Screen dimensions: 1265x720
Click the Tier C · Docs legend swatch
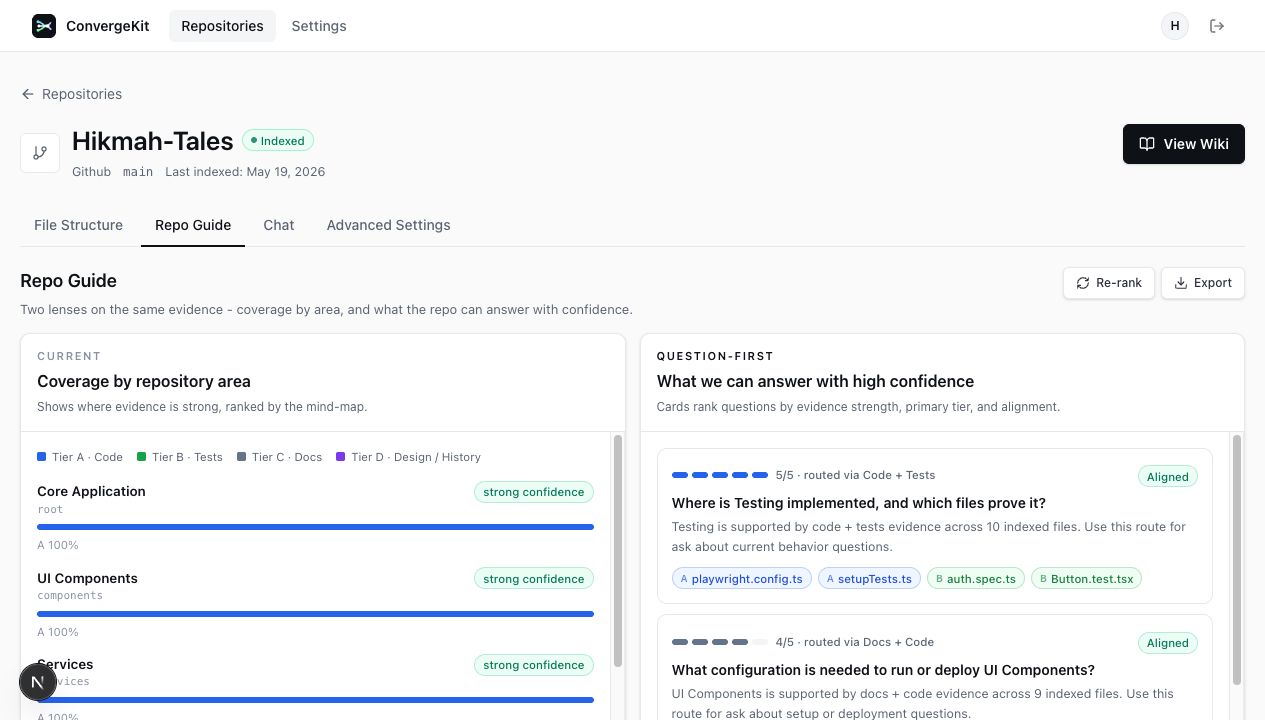coord(242,457)
